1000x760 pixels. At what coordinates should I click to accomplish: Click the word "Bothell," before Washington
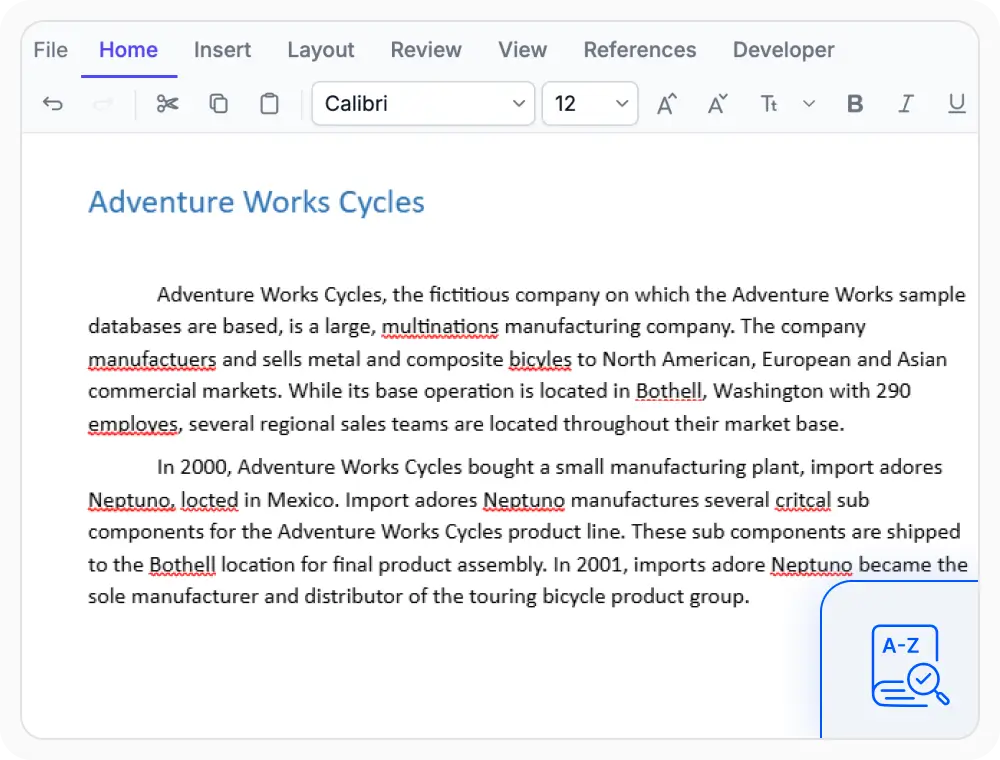[671, 391]
